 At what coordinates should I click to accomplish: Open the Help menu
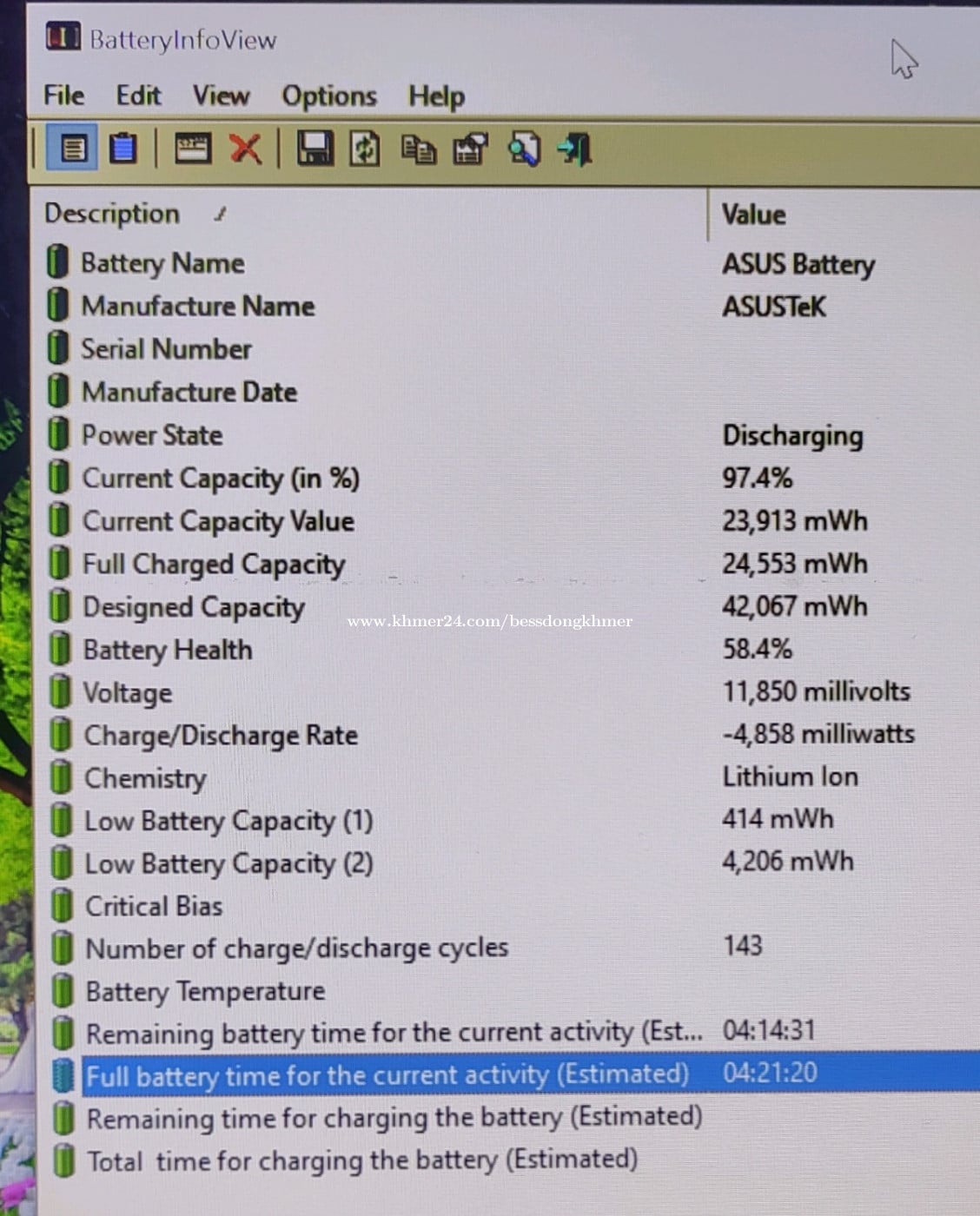pos(436,96)
